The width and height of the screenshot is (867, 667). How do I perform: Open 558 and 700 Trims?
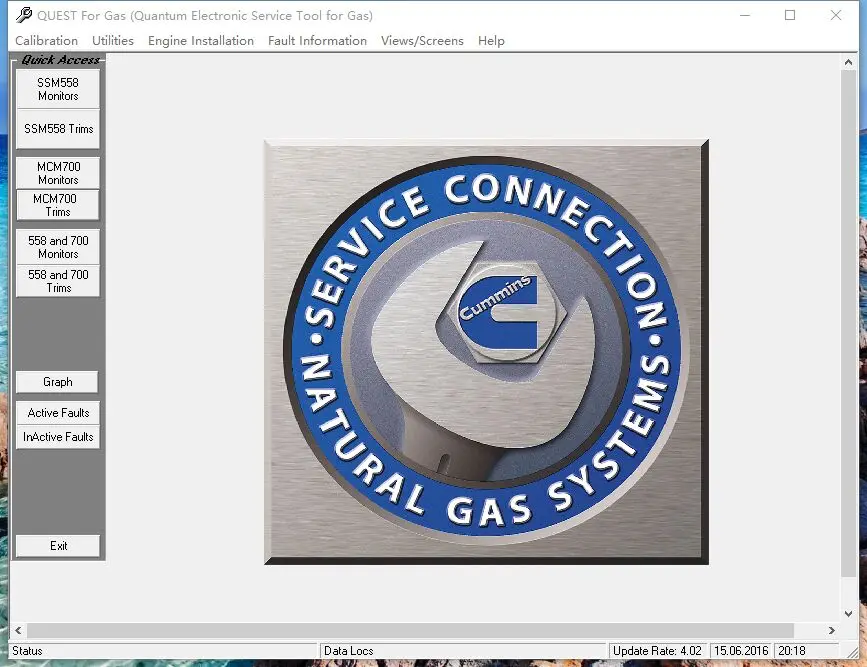(58, 281)
